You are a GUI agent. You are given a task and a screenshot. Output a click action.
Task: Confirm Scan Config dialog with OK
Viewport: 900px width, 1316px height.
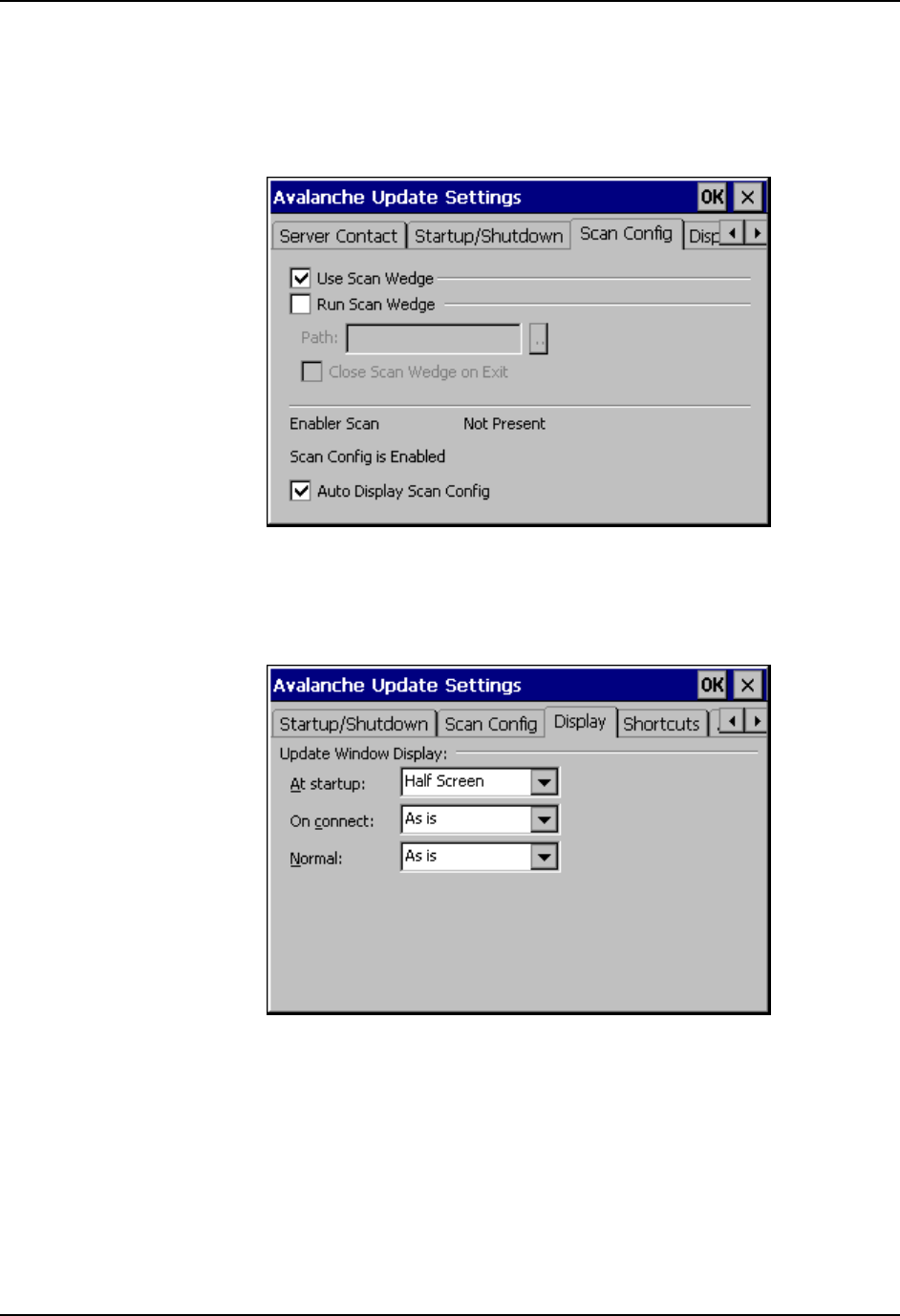pyautogui.click(x=712, y=198)
